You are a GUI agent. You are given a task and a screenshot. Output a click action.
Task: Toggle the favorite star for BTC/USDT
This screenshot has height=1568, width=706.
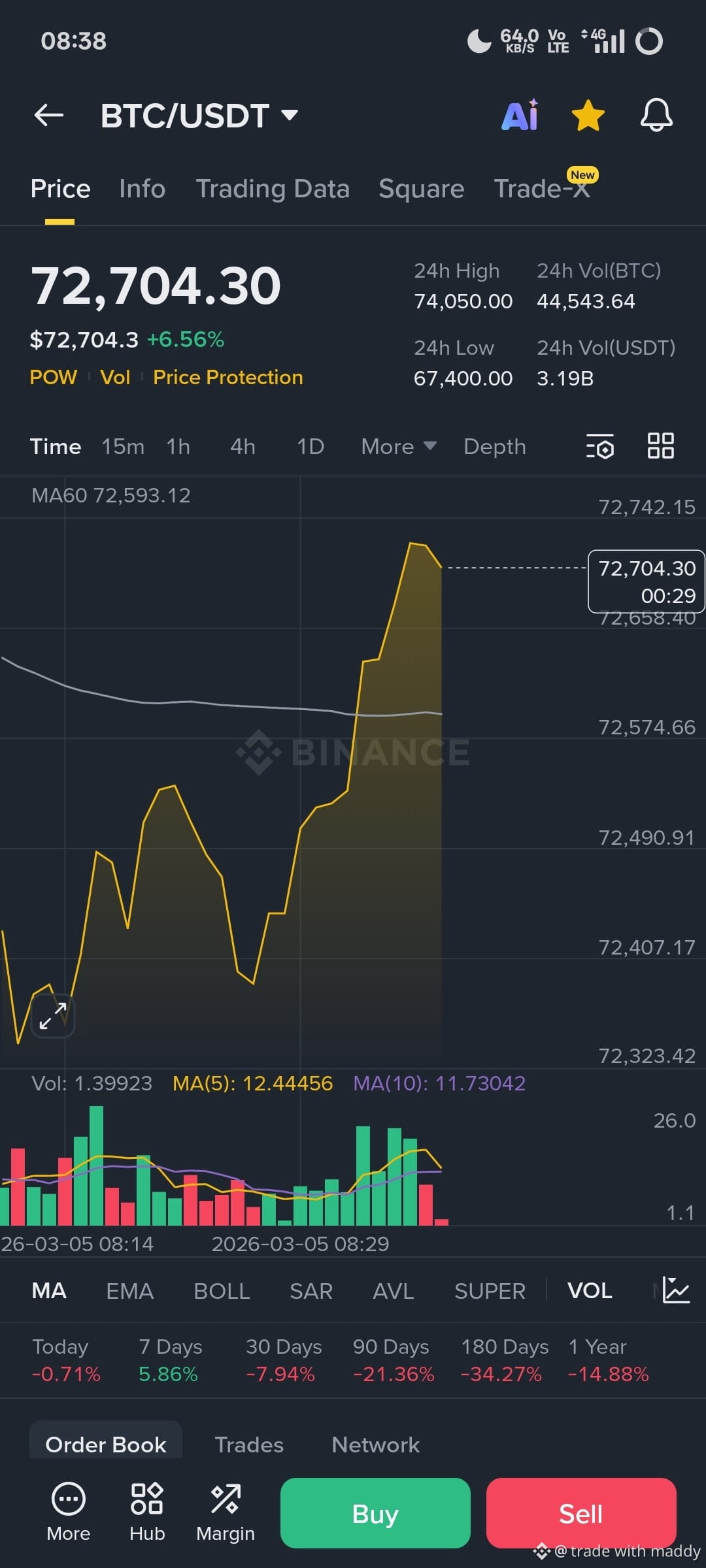(588, 116)
